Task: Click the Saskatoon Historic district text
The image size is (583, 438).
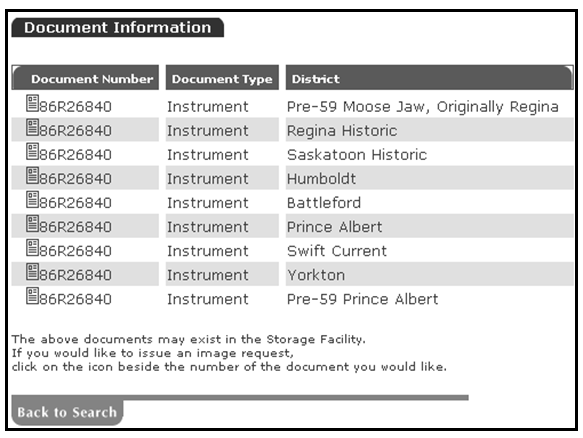Action: coord(357,155)
